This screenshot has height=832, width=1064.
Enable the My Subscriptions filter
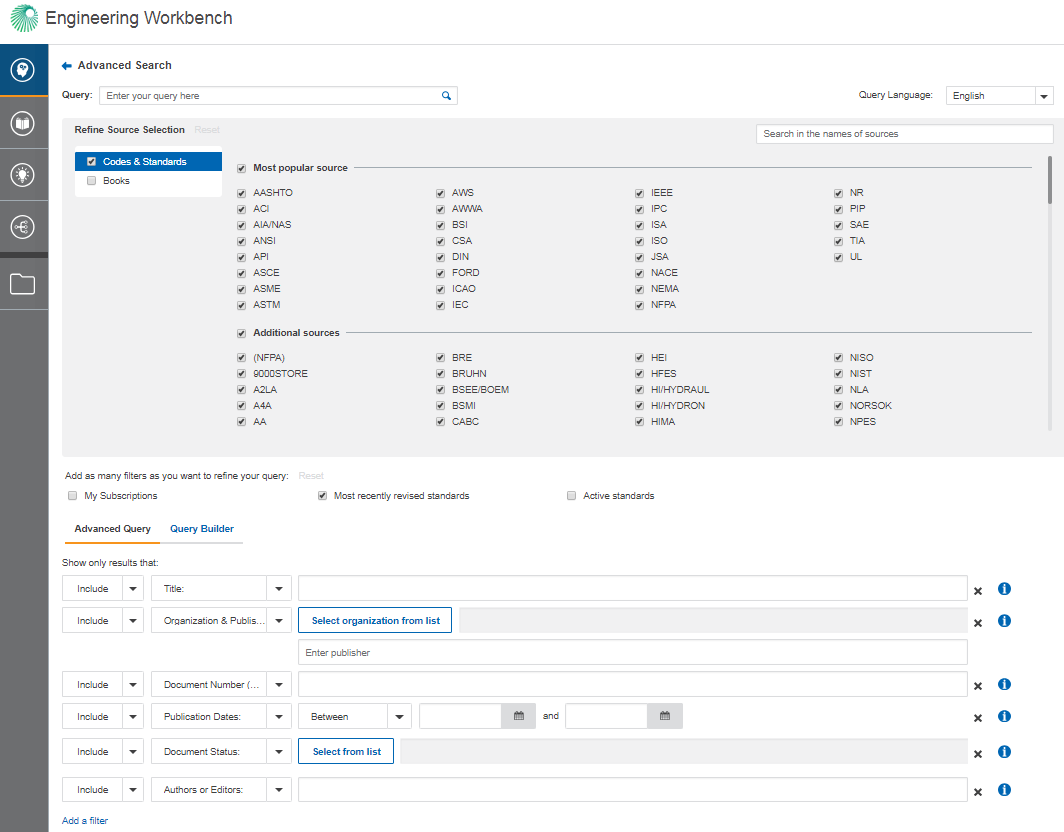point(73,496)
